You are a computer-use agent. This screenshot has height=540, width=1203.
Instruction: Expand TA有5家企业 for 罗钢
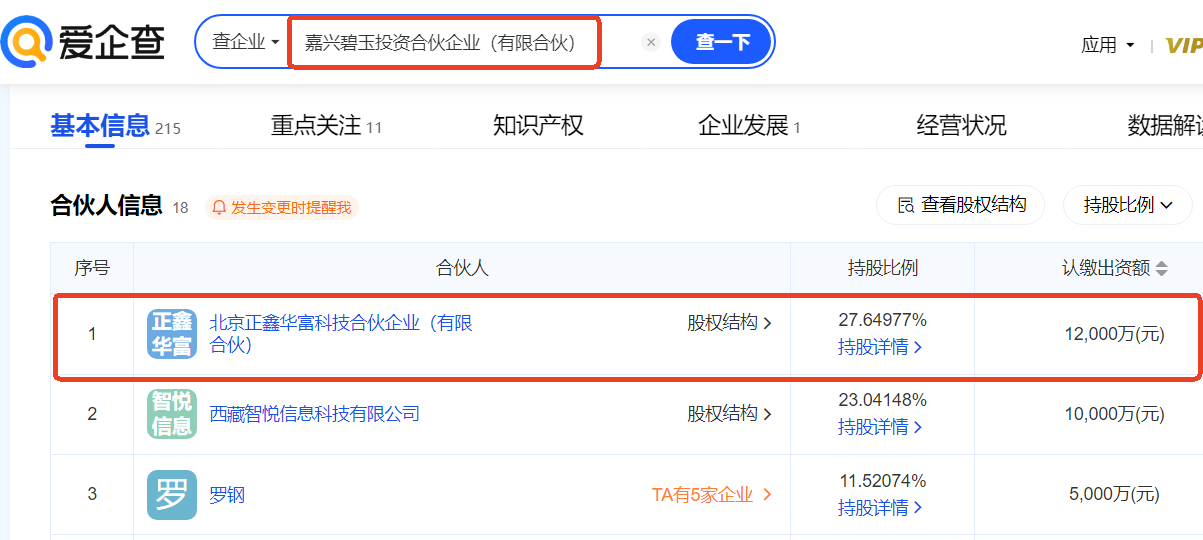[711, 494]
